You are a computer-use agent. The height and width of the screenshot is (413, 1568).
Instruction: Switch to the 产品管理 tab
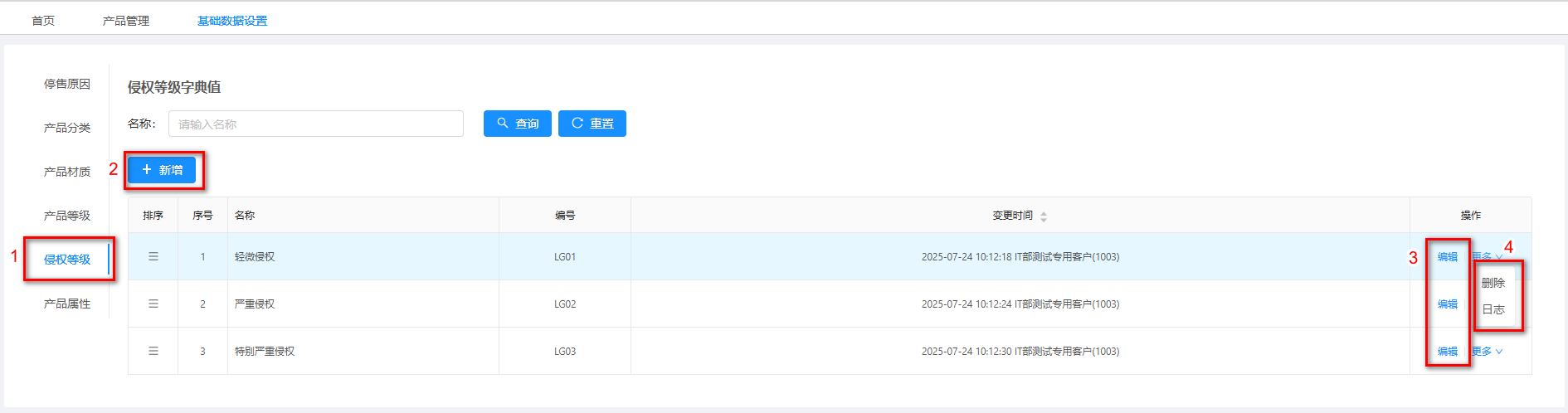coord(126,21)
